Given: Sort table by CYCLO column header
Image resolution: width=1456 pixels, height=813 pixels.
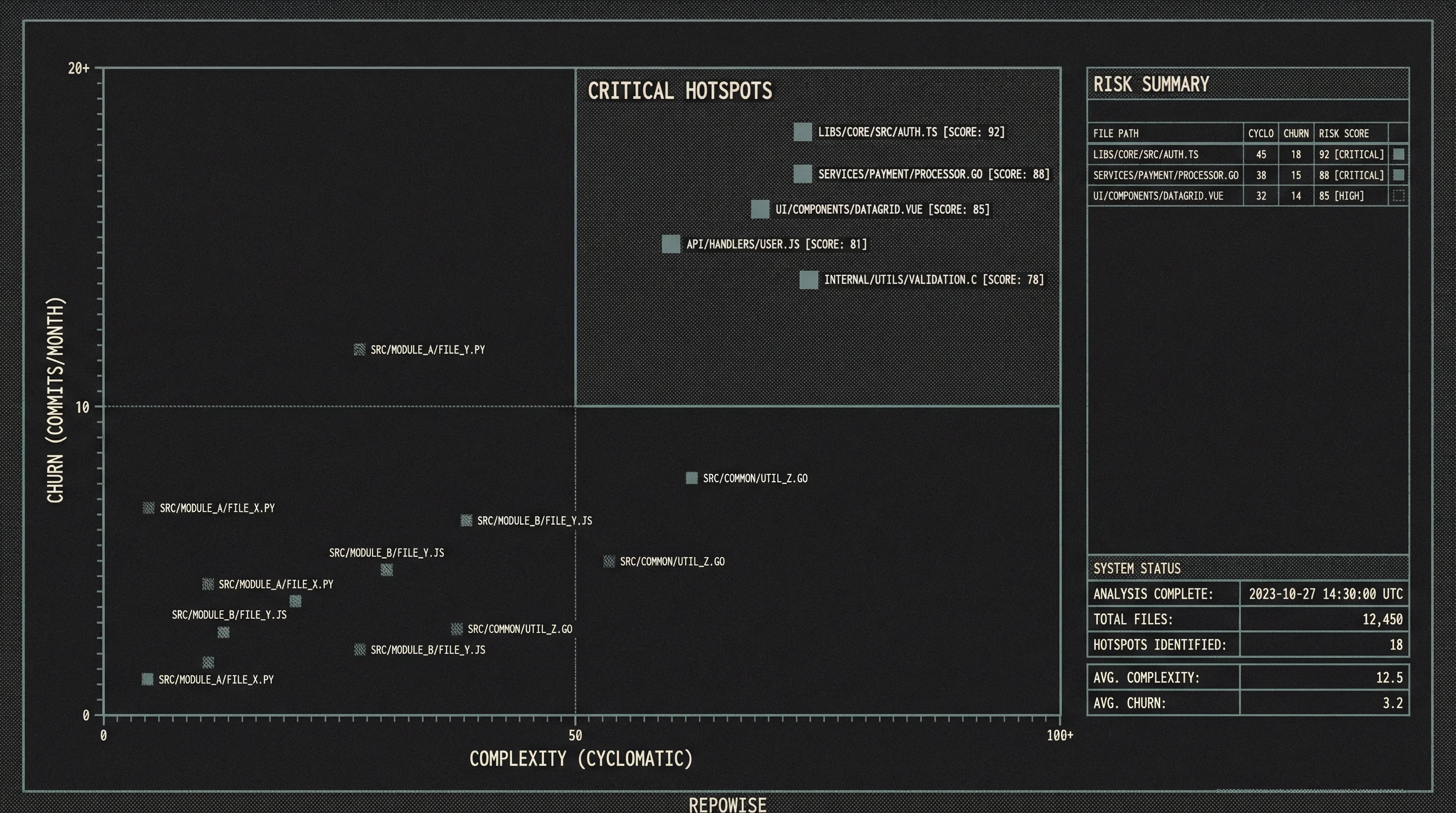Looking at the screenshot, I should 1260,133.
